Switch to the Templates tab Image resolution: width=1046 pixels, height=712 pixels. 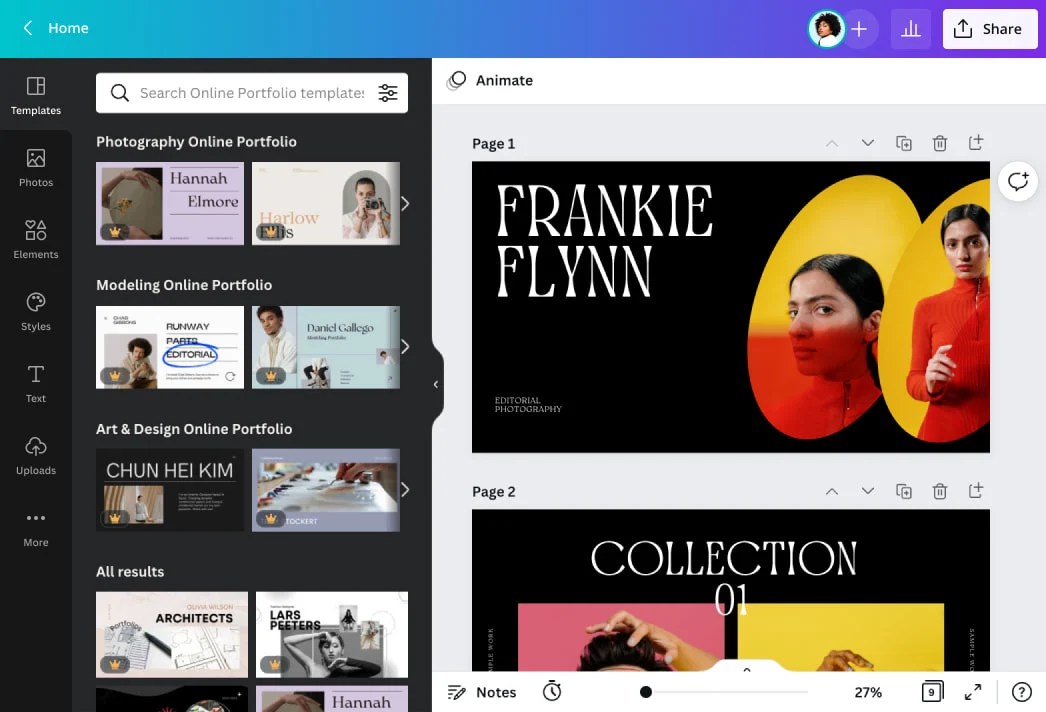[x=36, y=94]
